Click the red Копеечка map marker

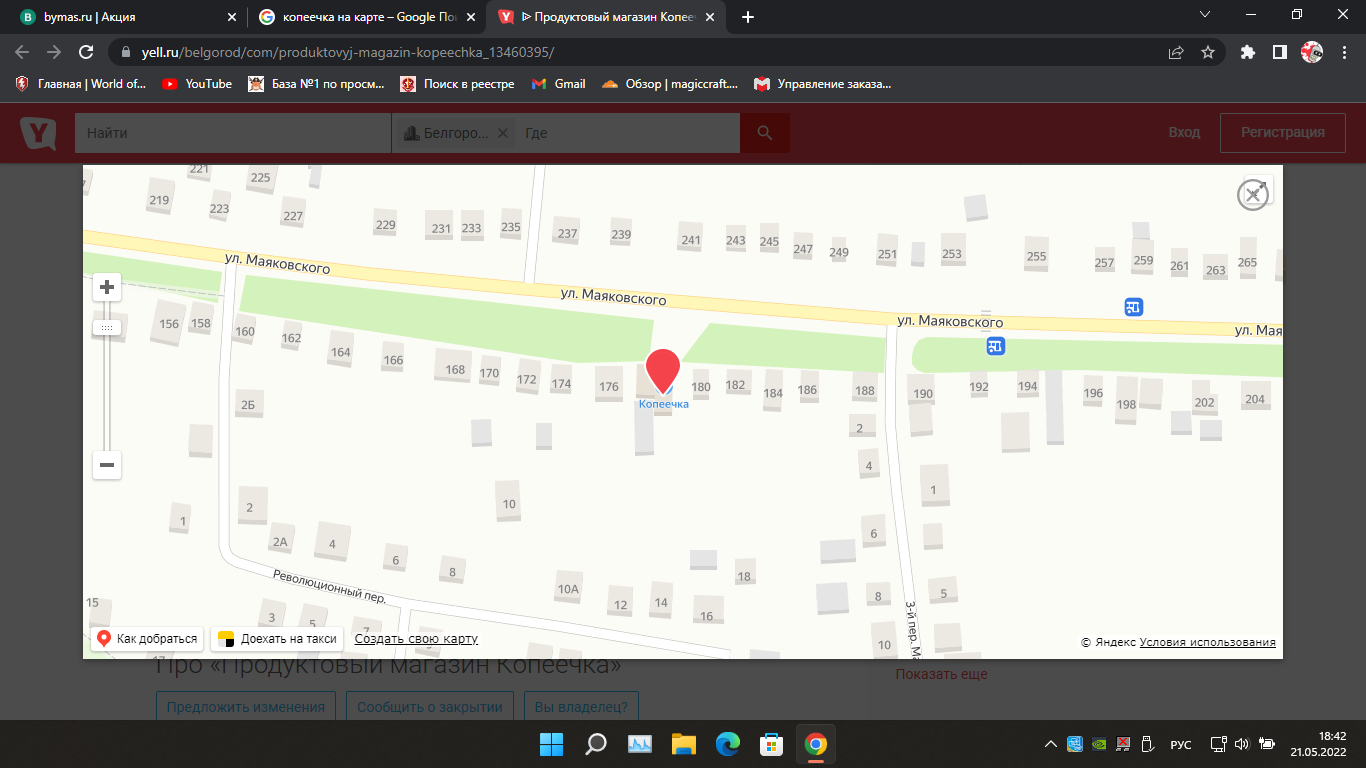click(x=663, y=370)
